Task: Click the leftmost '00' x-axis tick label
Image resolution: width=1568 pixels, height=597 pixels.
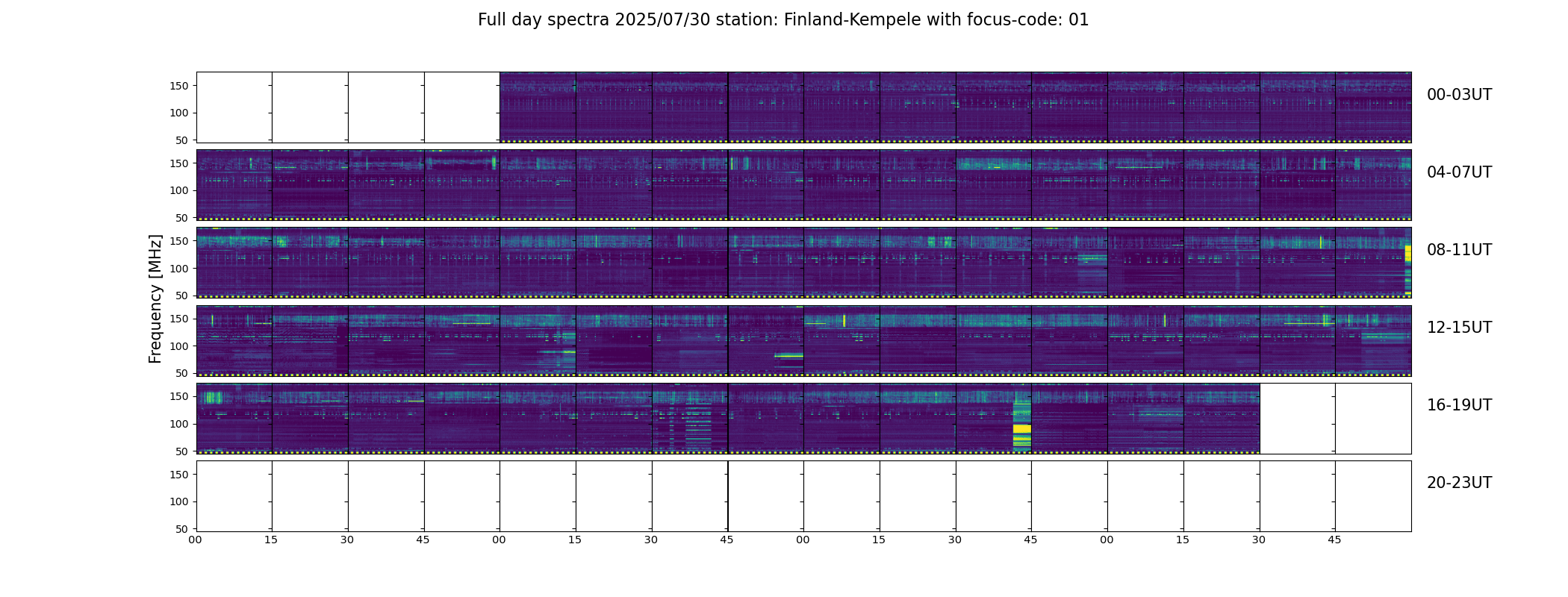Action: pyautogui.click(x=196, y=540)
